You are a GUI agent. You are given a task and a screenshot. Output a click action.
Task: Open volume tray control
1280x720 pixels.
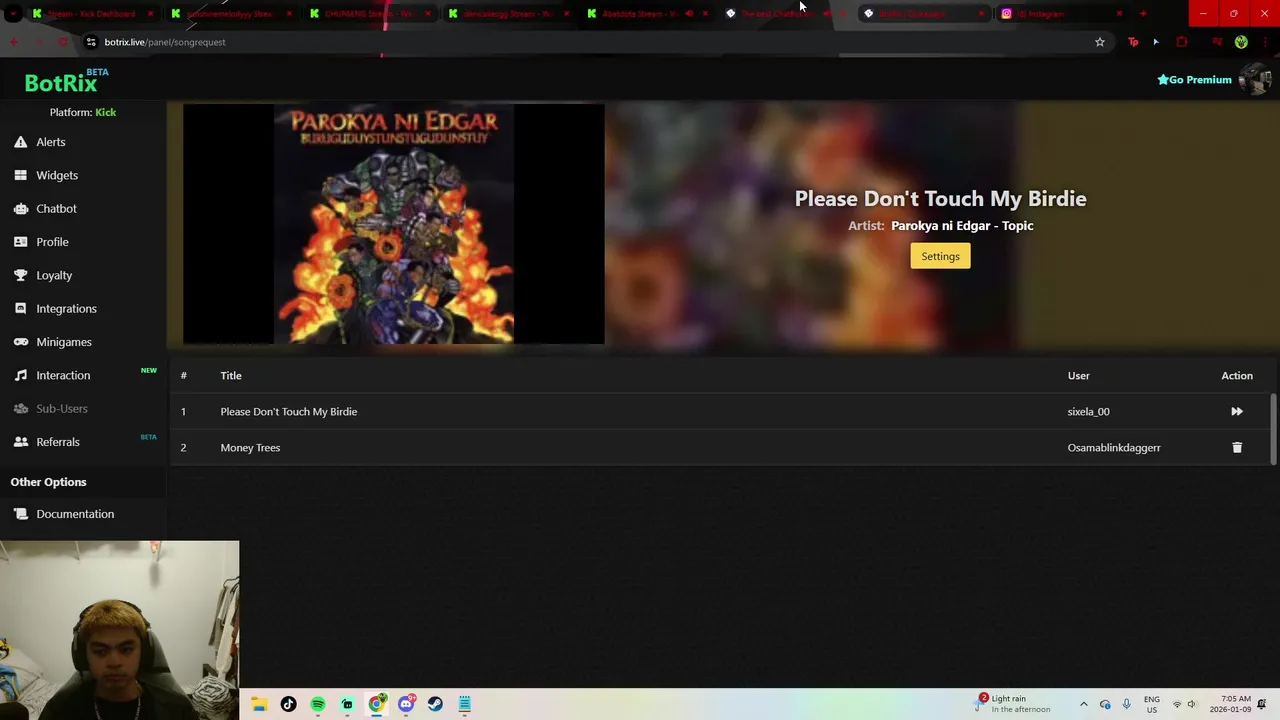[1191, 704]
